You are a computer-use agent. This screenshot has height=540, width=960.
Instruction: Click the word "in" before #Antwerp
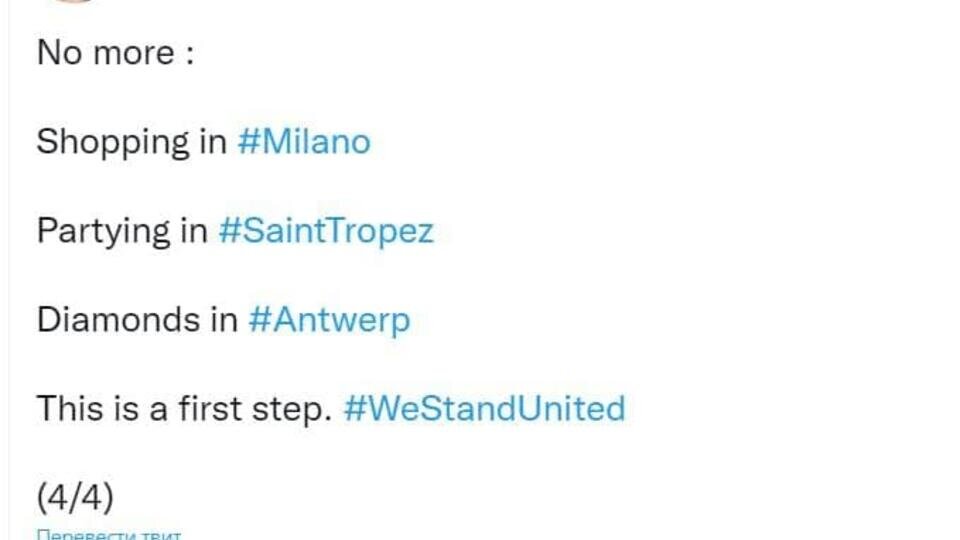pos(224,320)
